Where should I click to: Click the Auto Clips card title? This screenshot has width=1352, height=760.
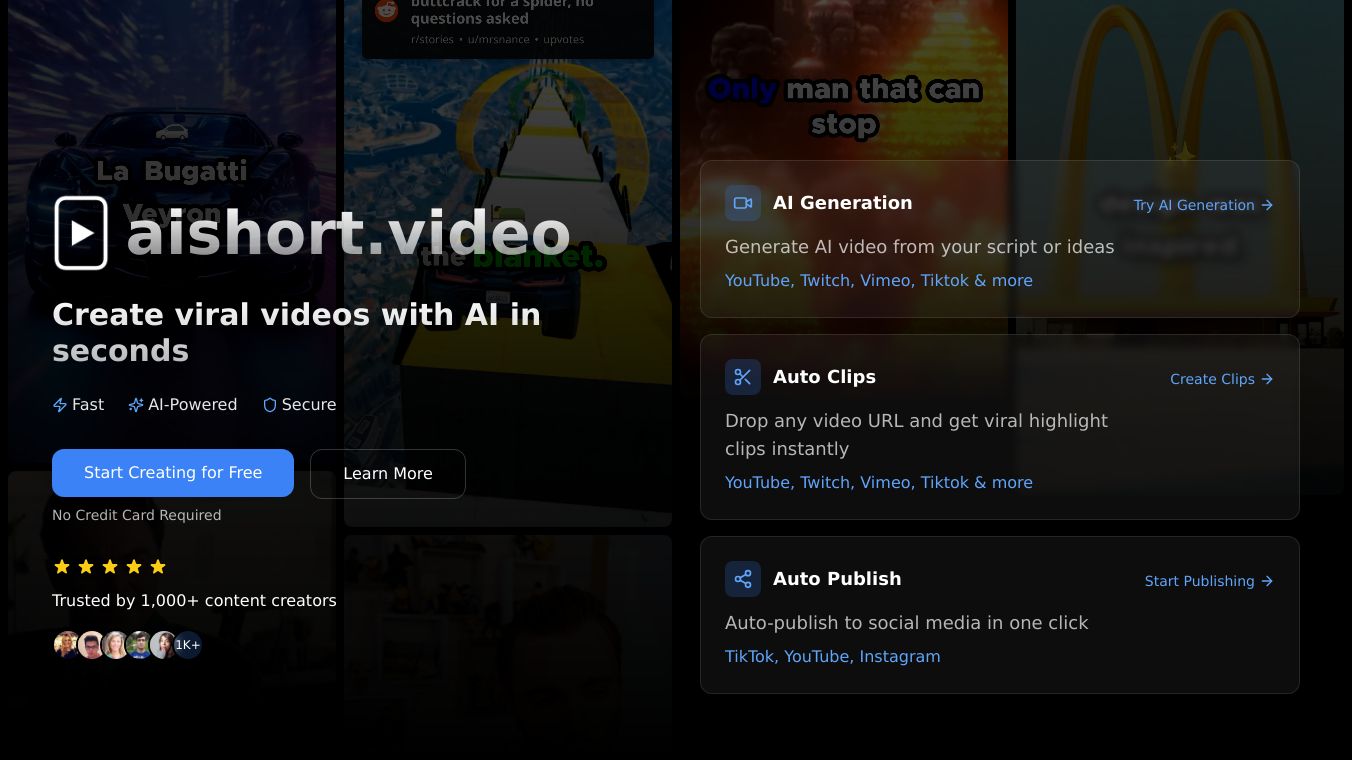point(824,377)
